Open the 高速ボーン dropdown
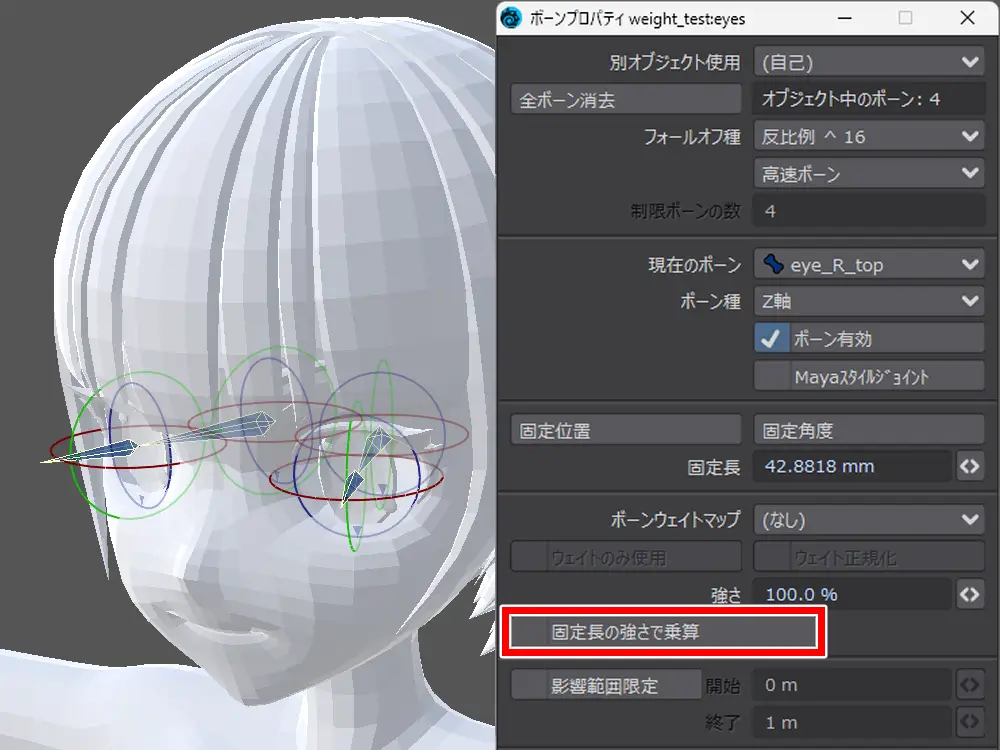Image resolution: width=1000 pixels, height=750 pixels. coord(868,174)
